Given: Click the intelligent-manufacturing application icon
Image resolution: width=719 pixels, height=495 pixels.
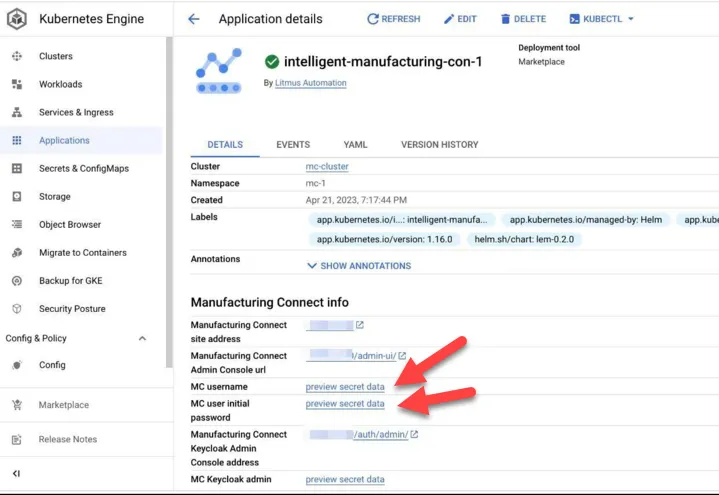Looking at the screenshot, I should click(219, 70).
